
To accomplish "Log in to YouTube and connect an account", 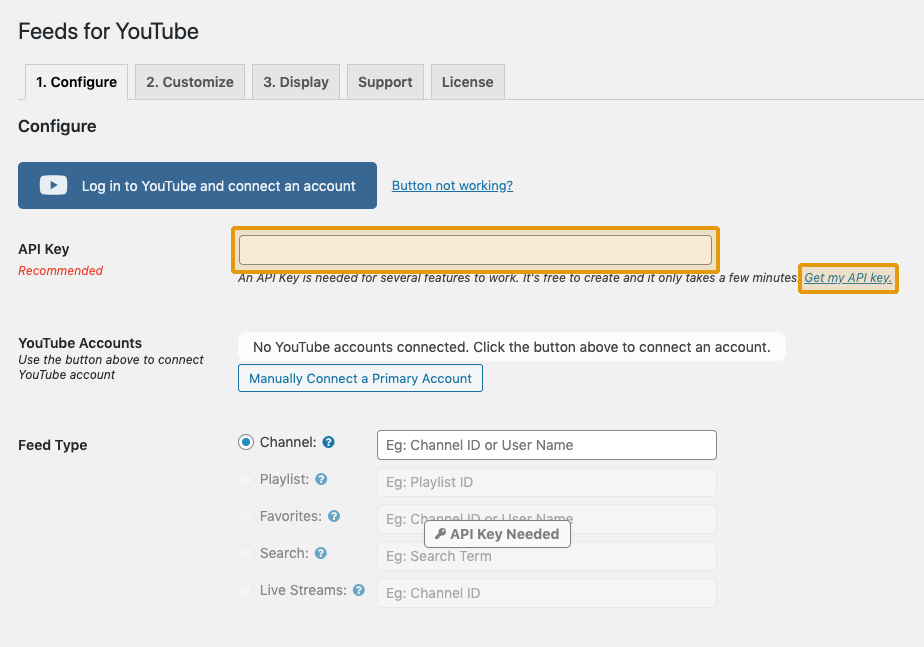I will [x=197, y=185].
